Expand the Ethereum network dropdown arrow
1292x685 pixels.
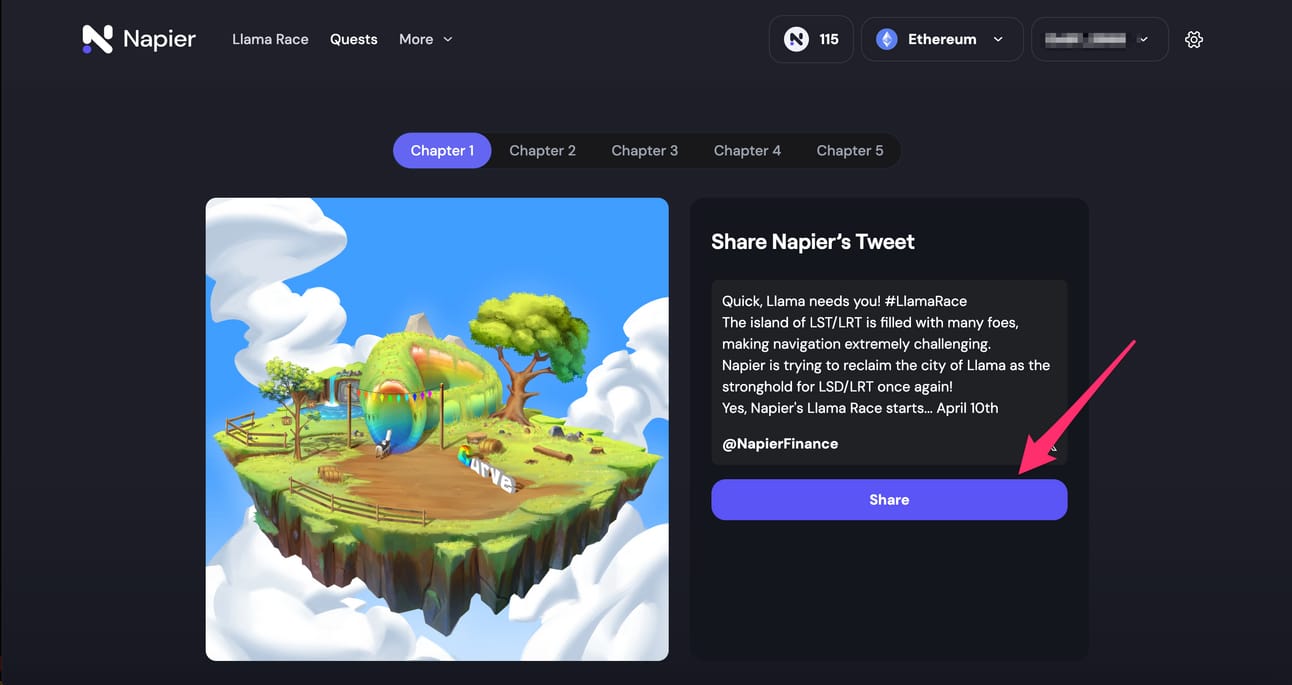click(998, 39)
